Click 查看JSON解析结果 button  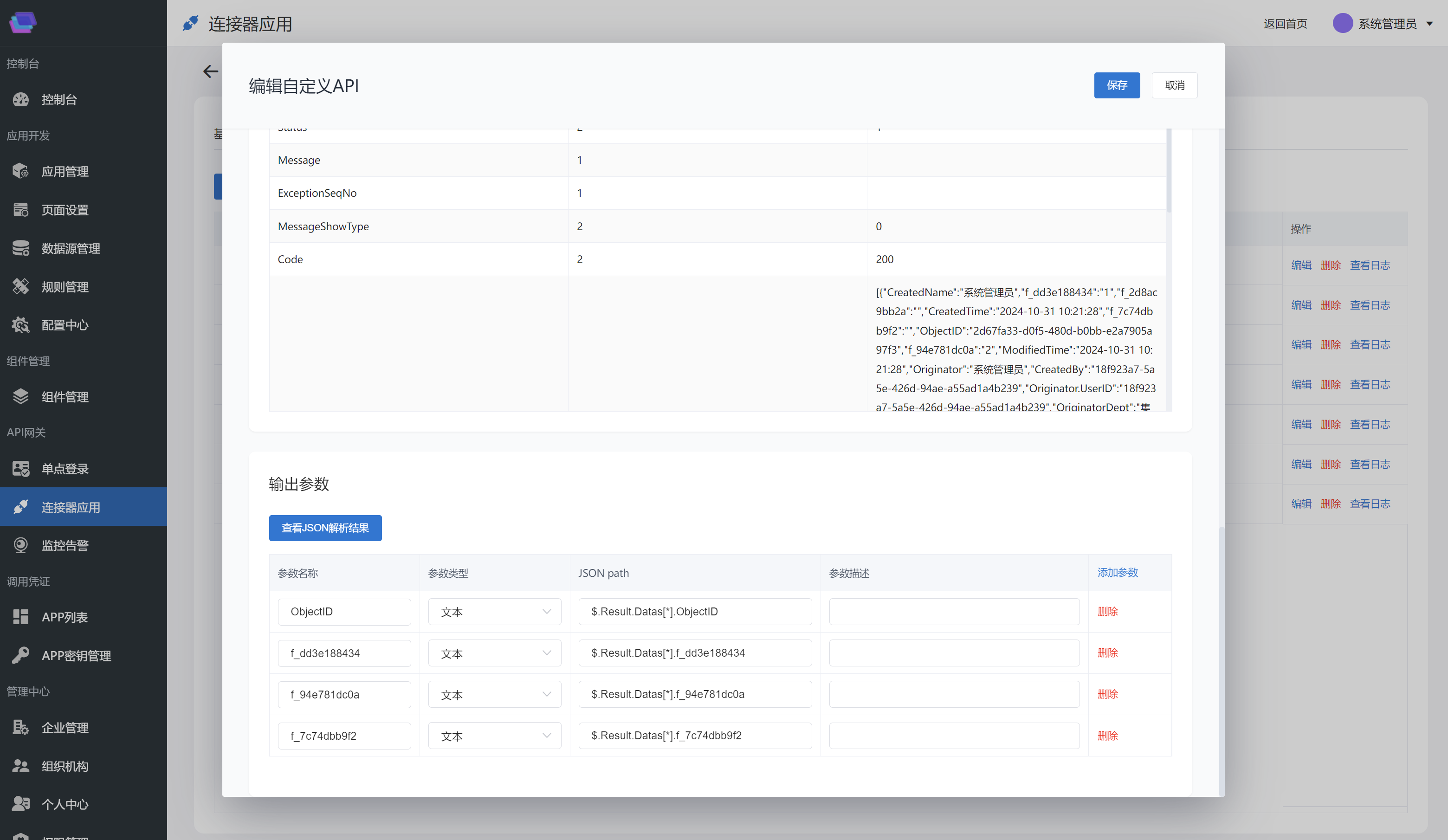coord(325,528)
